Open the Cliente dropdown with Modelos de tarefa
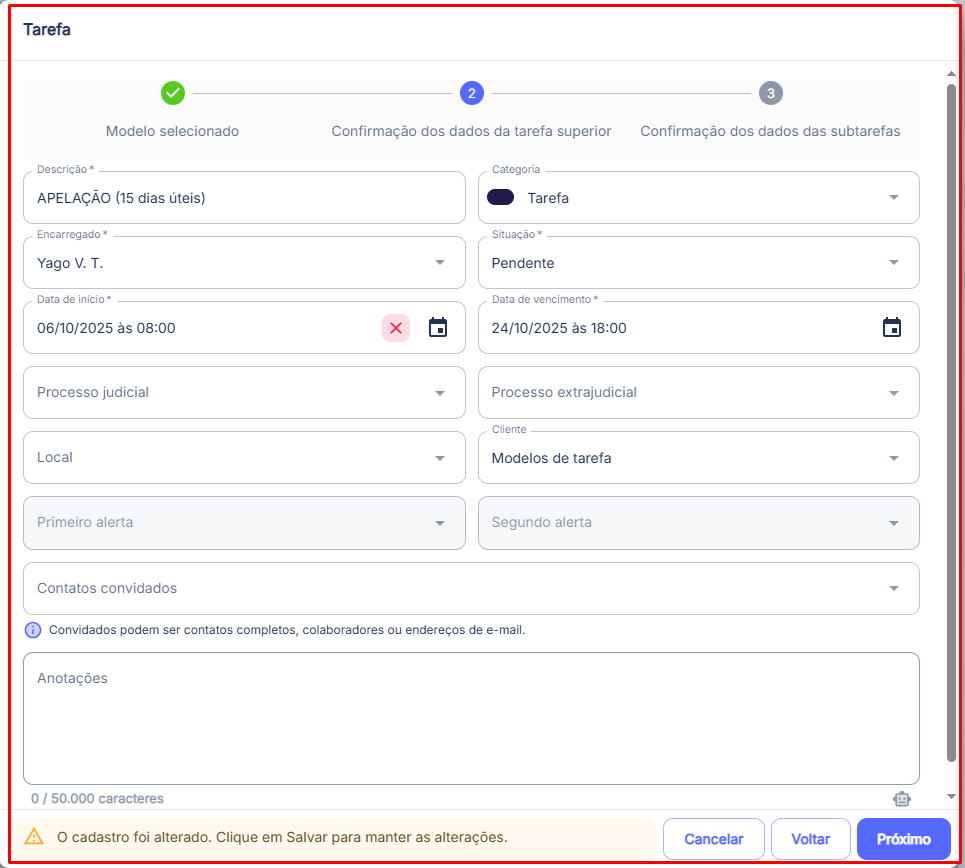 tap(699, 457)
